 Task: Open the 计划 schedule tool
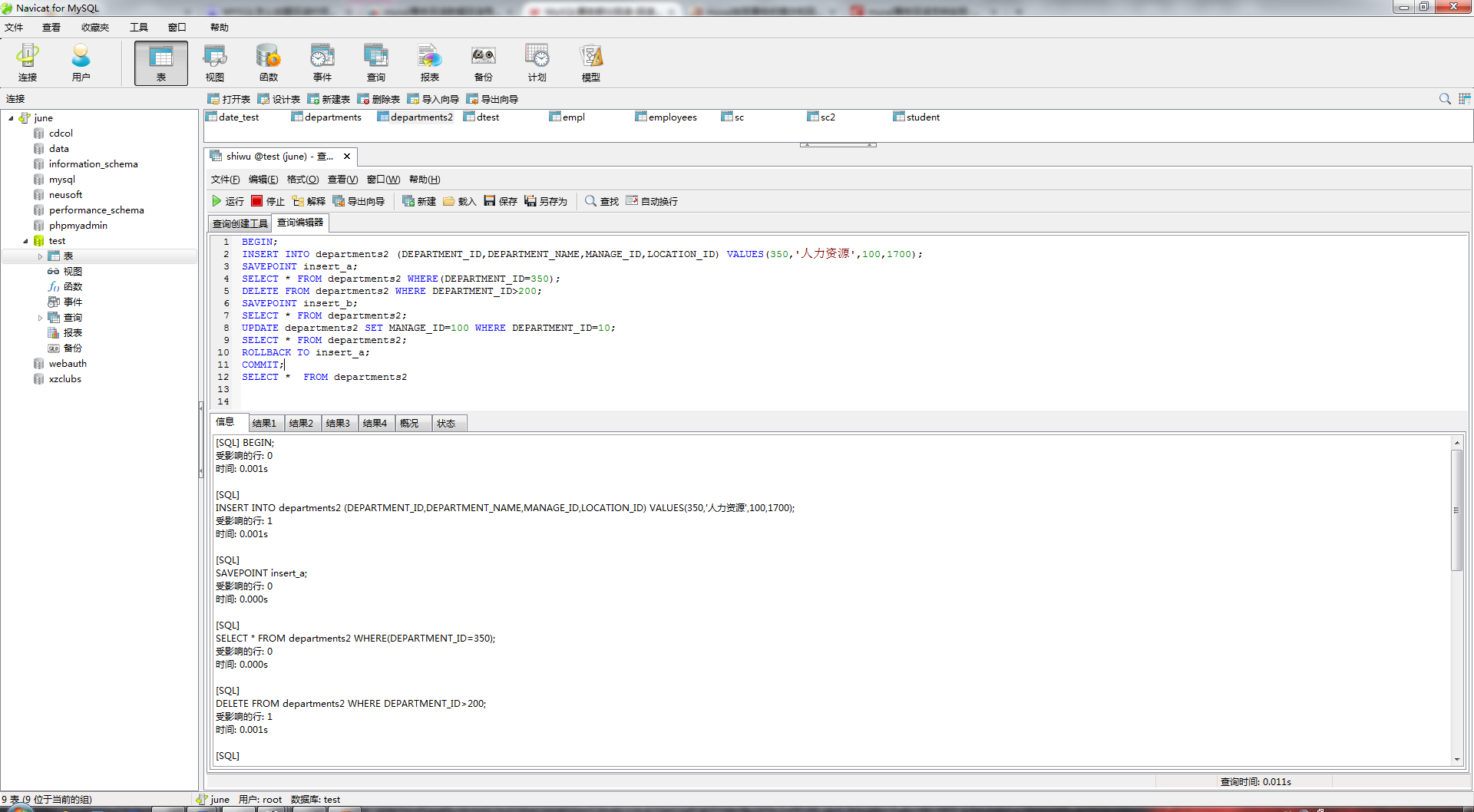coord(537,63)
